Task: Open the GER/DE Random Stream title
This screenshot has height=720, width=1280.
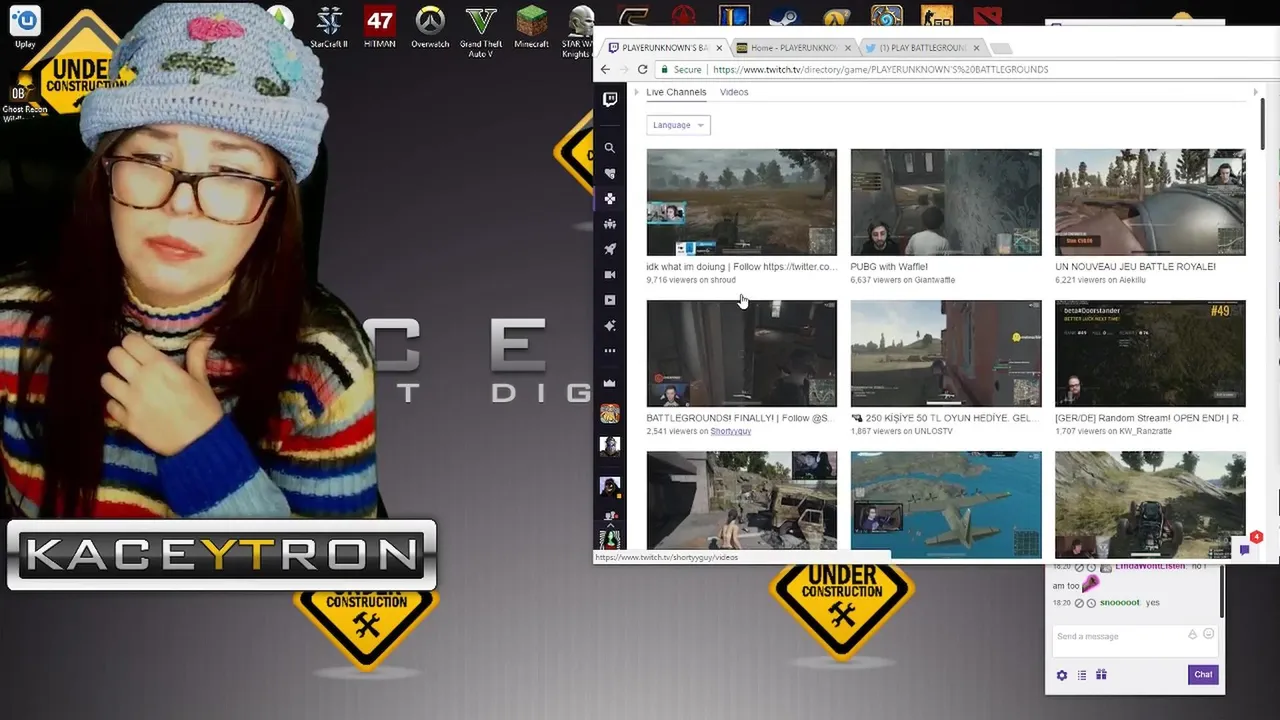Action: [x=1148, y=418]
